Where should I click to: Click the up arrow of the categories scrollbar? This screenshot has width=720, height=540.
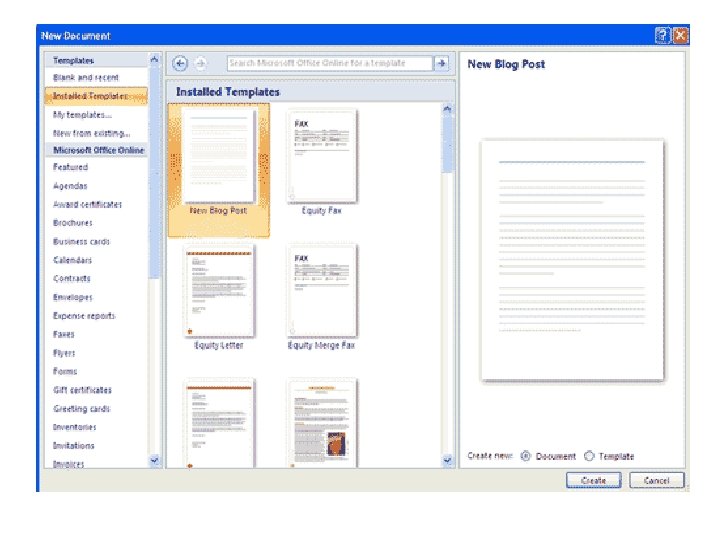[154, 60]
